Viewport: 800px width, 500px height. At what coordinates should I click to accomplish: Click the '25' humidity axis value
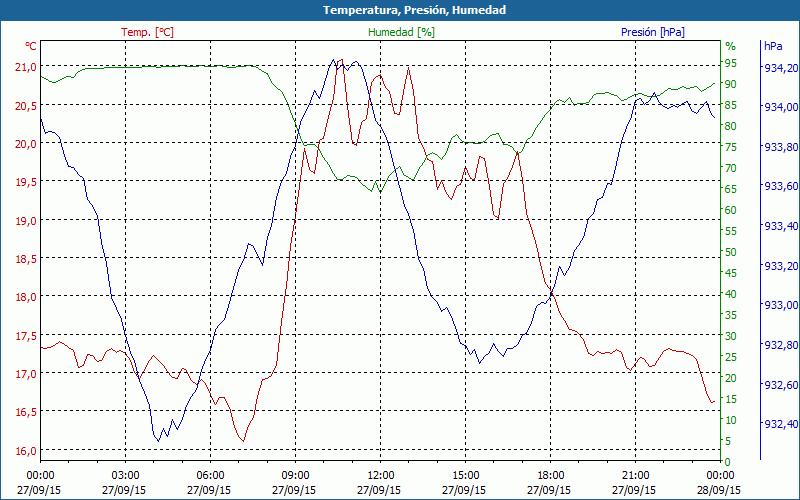pos(731,357)
